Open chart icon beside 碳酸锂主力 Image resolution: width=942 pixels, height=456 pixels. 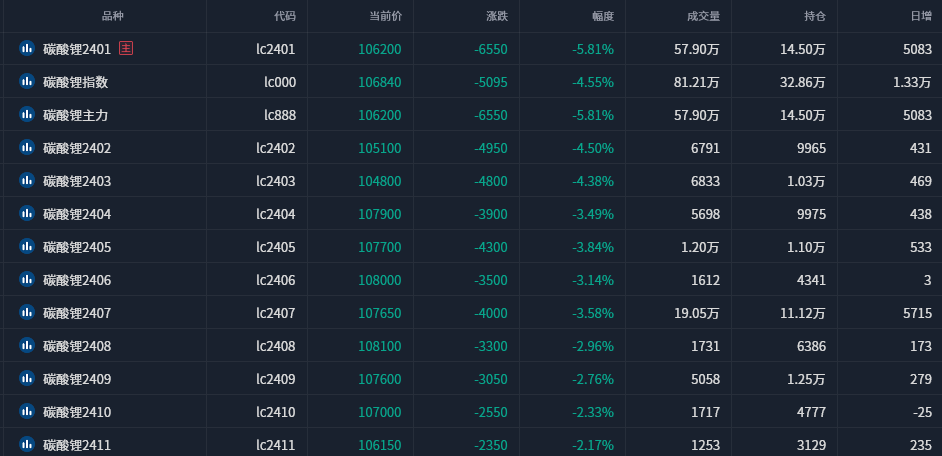pos(26,114)
